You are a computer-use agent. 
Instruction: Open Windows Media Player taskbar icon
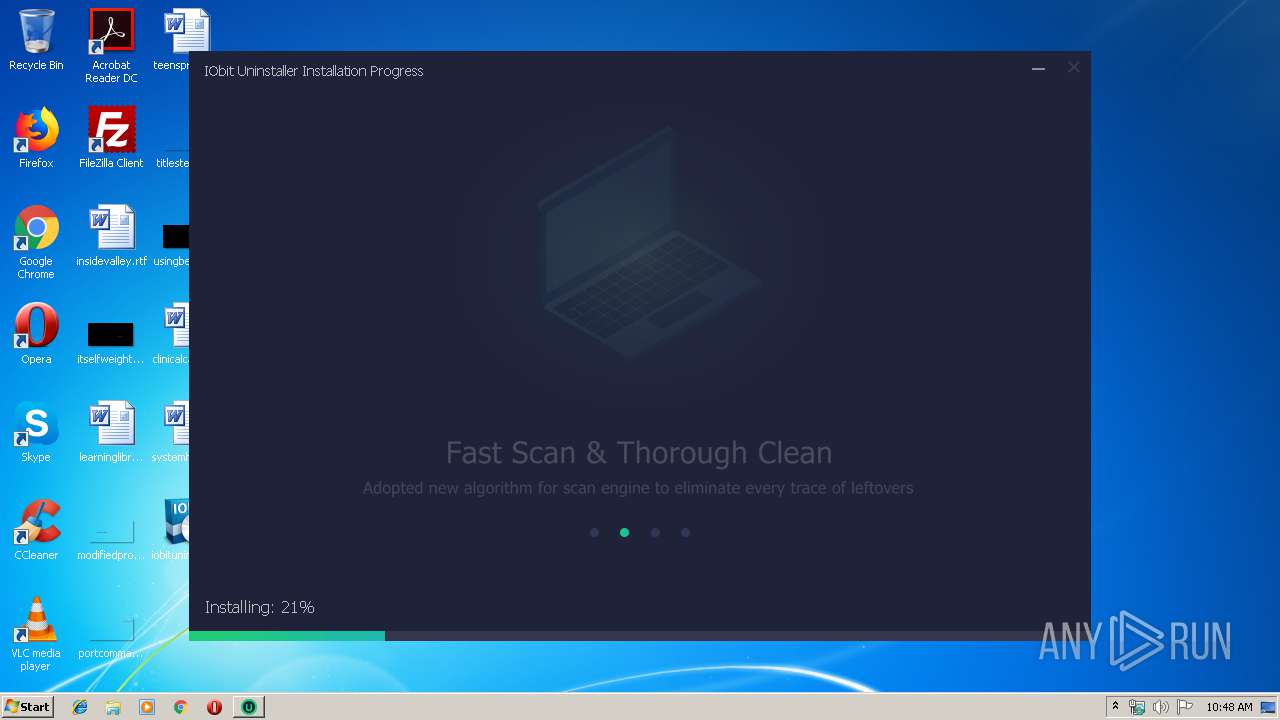pos(147,707)
